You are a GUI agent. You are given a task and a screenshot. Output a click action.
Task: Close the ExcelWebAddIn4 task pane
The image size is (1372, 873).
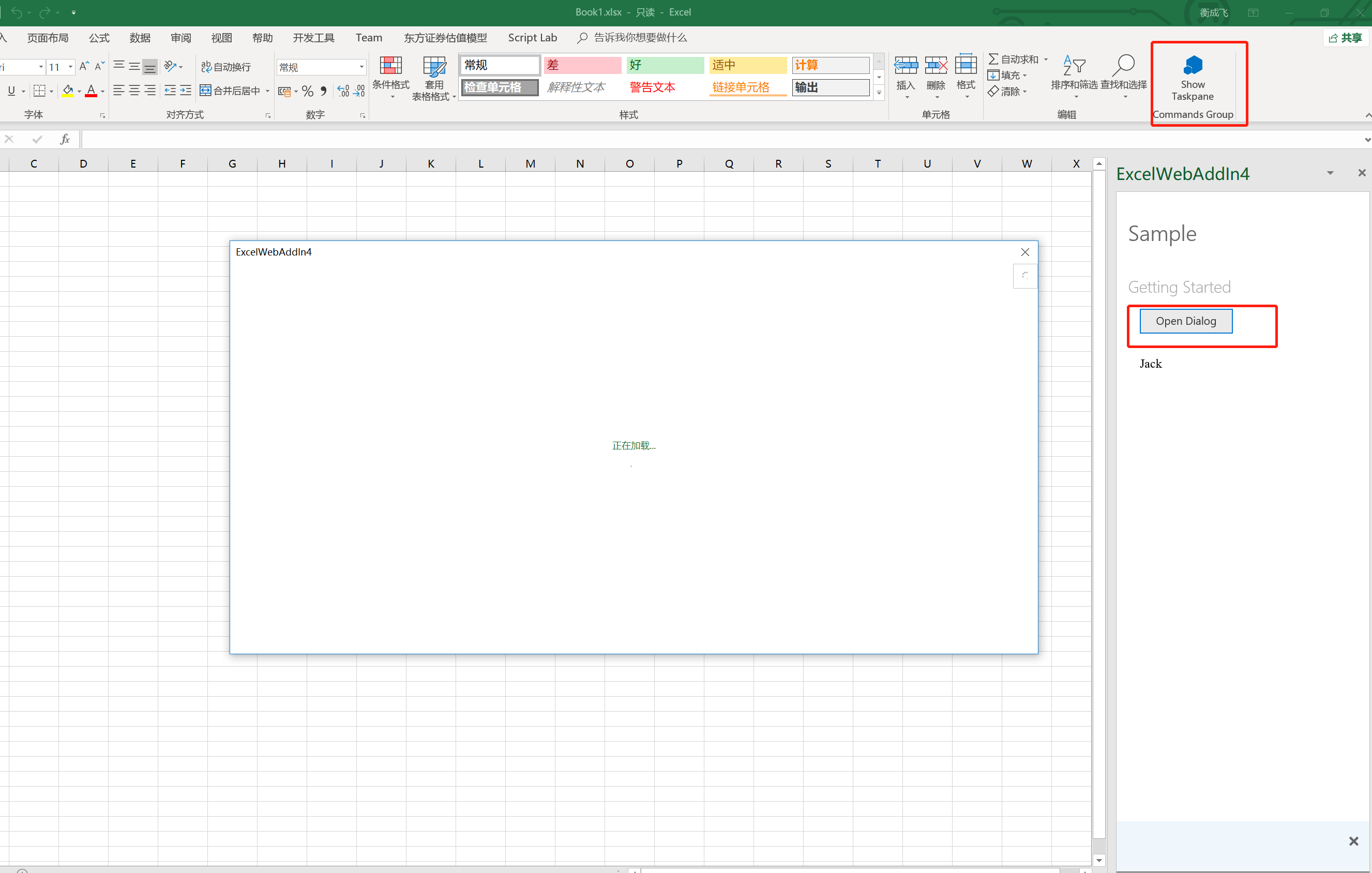click(x=1362, y=173)
